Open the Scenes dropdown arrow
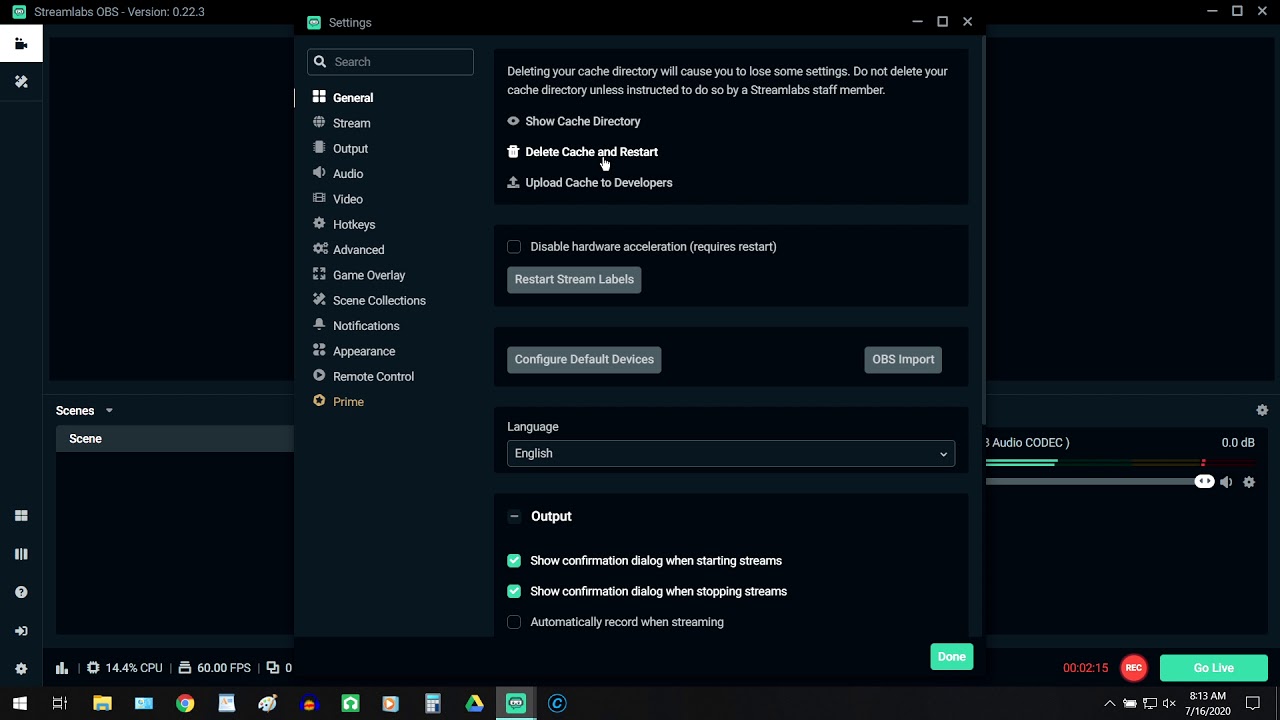Screen dimensions: 1280x720 coord(109,411)
